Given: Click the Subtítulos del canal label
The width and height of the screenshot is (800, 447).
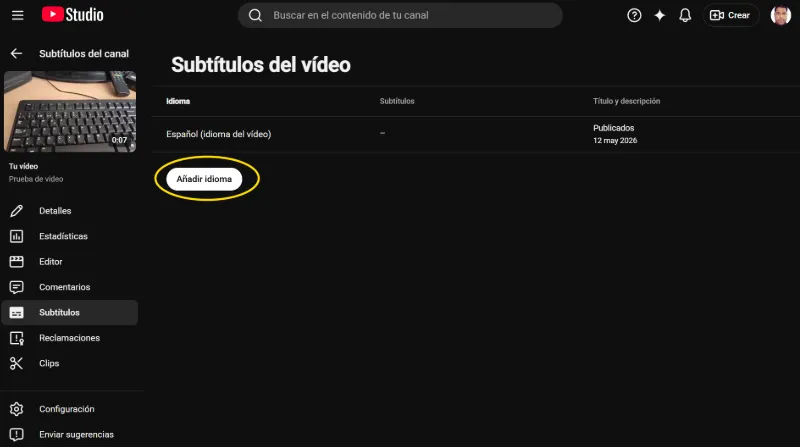Looking at the screenshot, I should coord(84,54).
